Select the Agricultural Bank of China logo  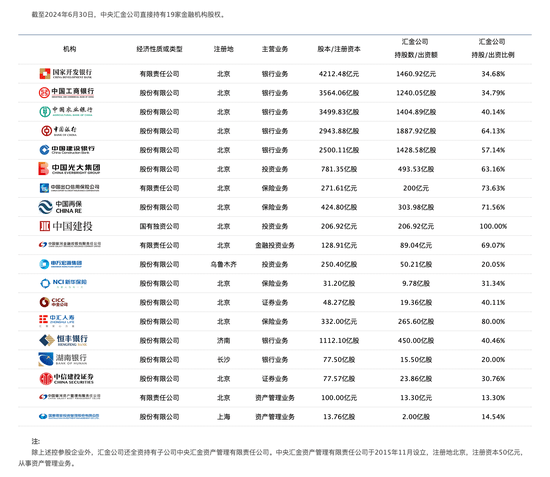click(x=66, y=112)
